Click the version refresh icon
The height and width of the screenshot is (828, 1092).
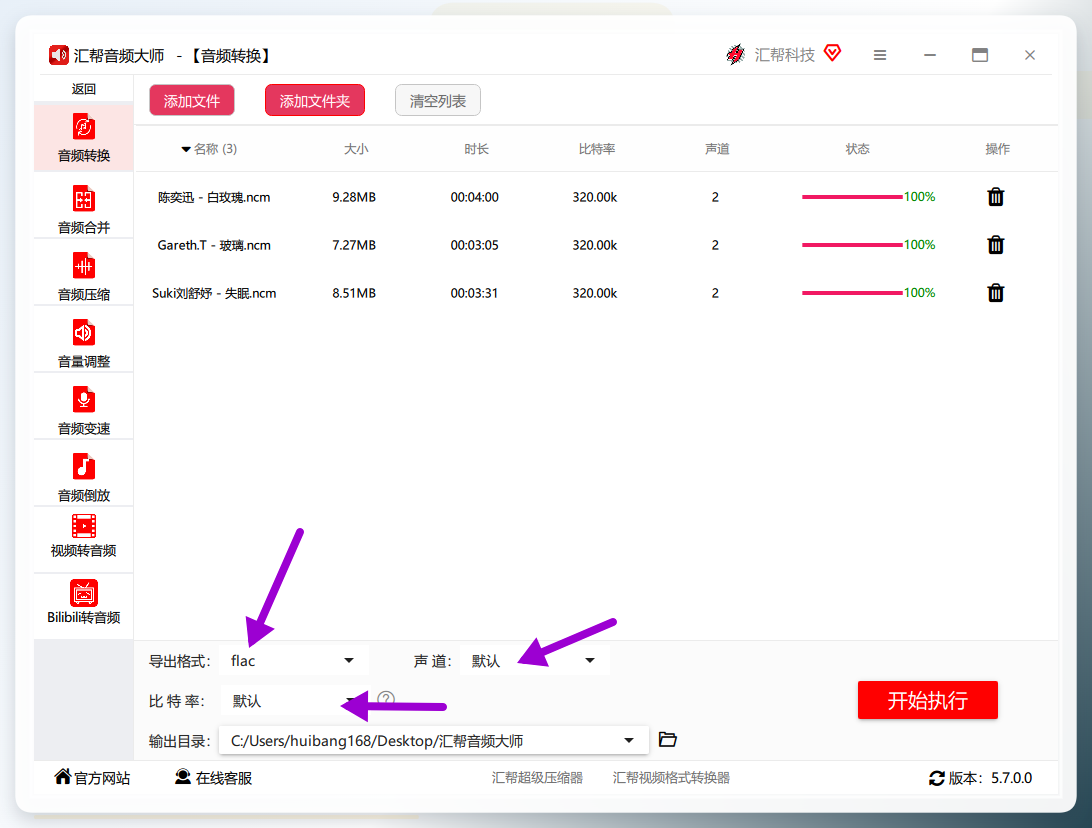(x=937, y=778)
